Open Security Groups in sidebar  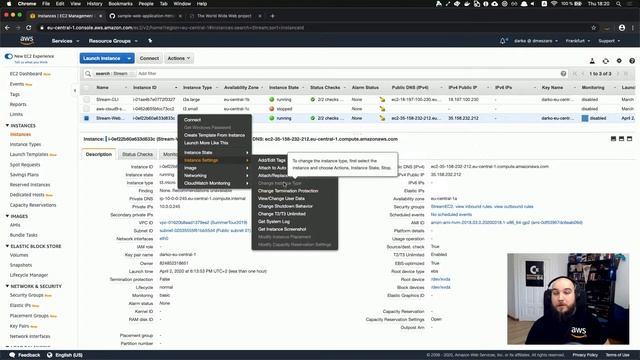(27, 295)
